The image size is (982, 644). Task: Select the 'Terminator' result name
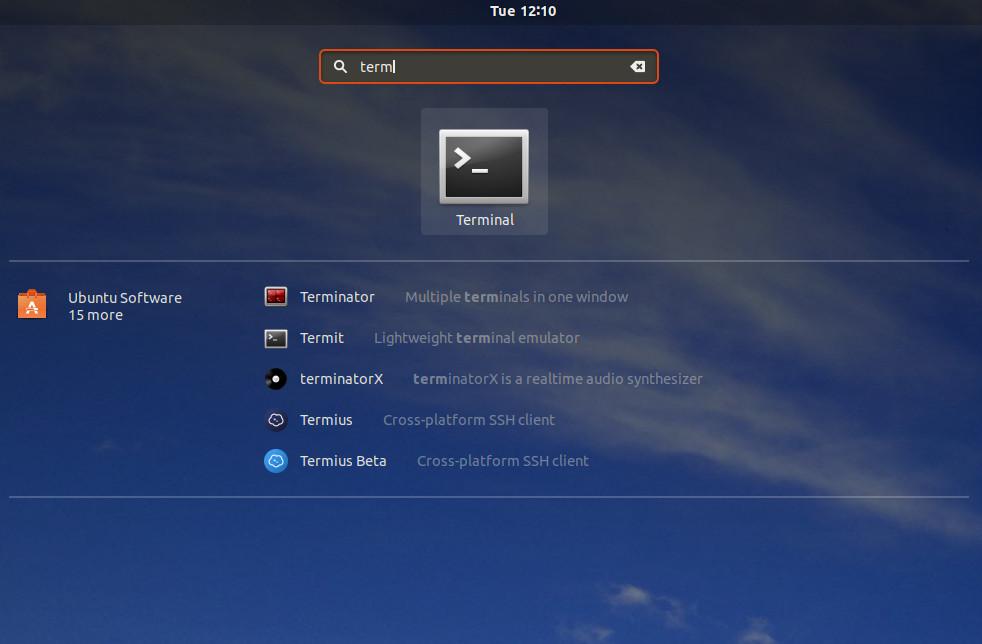(337, 297)
